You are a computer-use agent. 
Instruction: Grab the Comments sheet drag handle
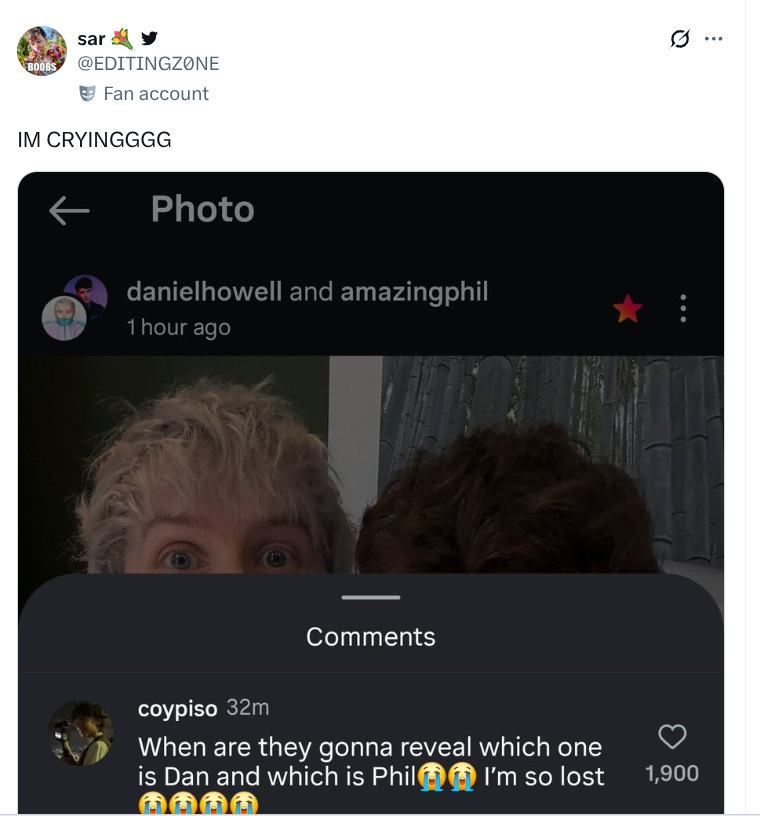coord(371,597)
